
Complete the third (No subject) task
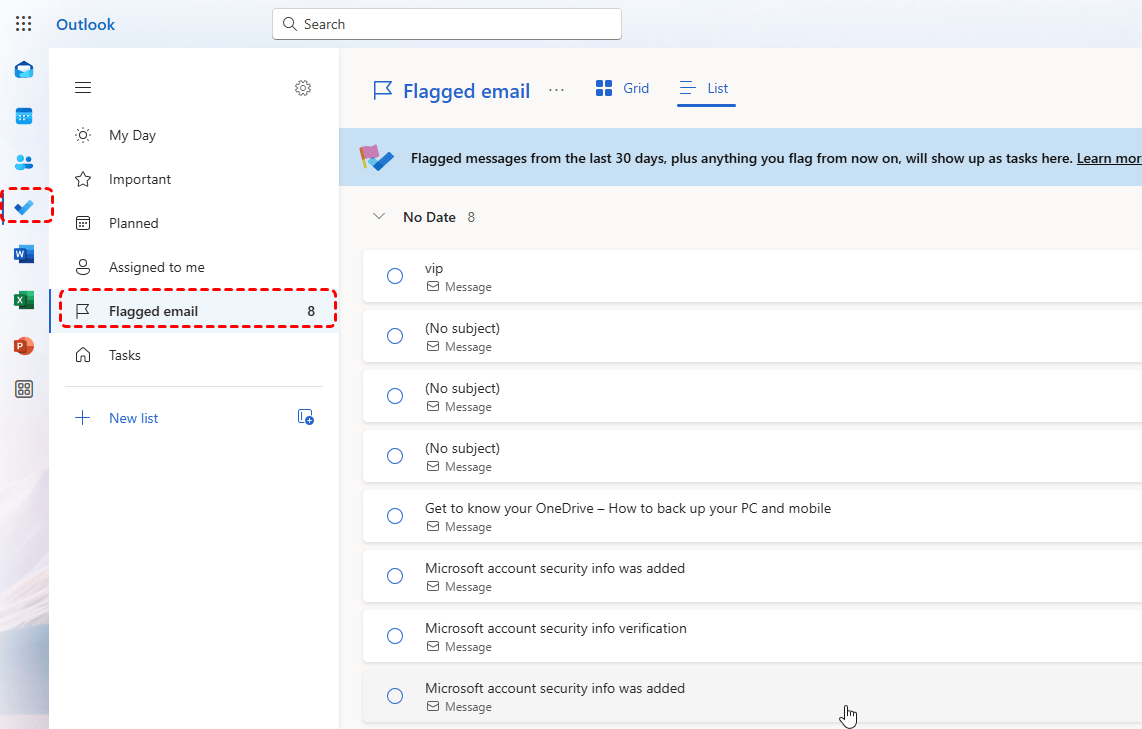pyautogui.click(x=395, y=456)
